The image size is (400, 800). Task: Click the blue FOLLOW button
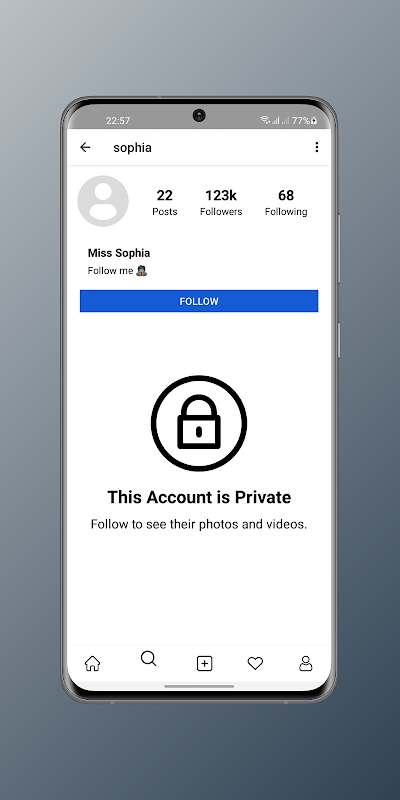199,301
